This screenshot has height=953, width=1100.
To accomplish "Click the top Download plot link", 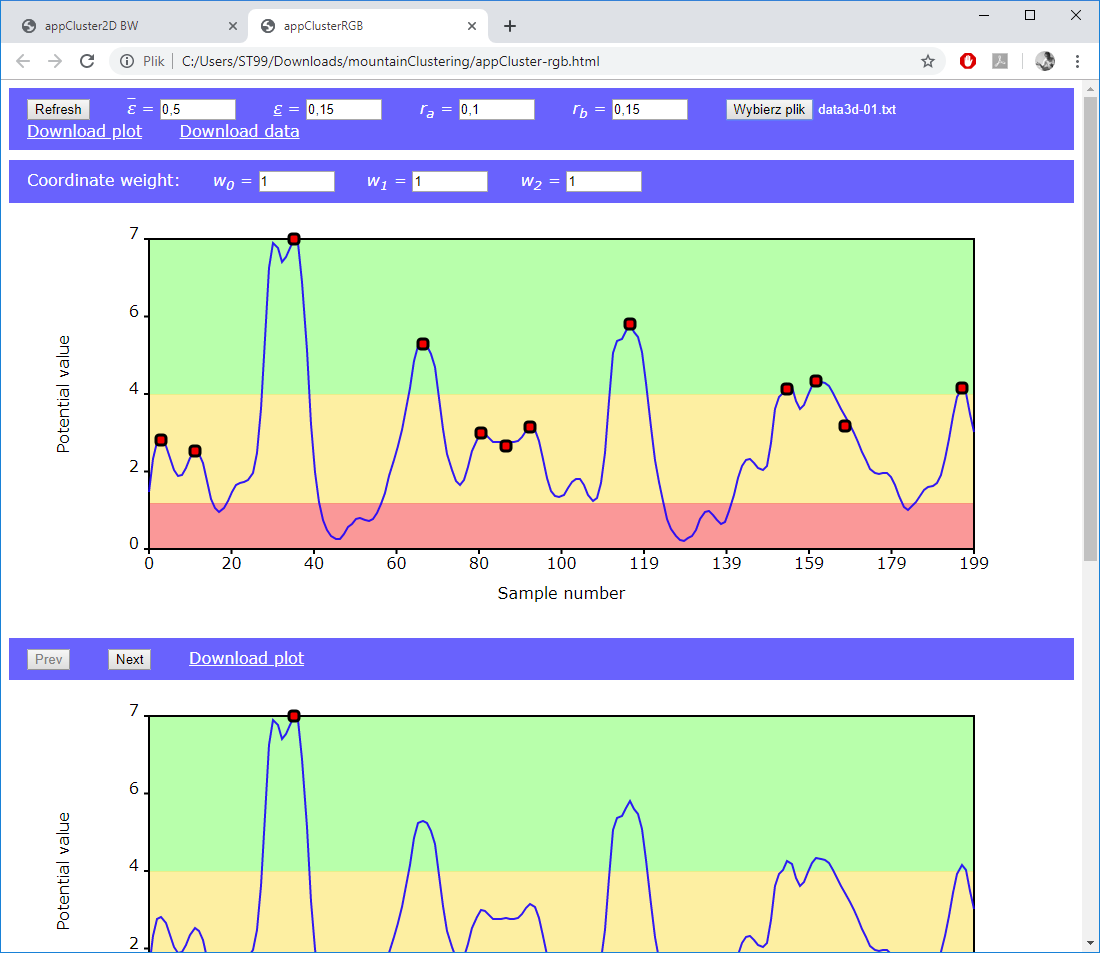I will click(x=84, y=131).
